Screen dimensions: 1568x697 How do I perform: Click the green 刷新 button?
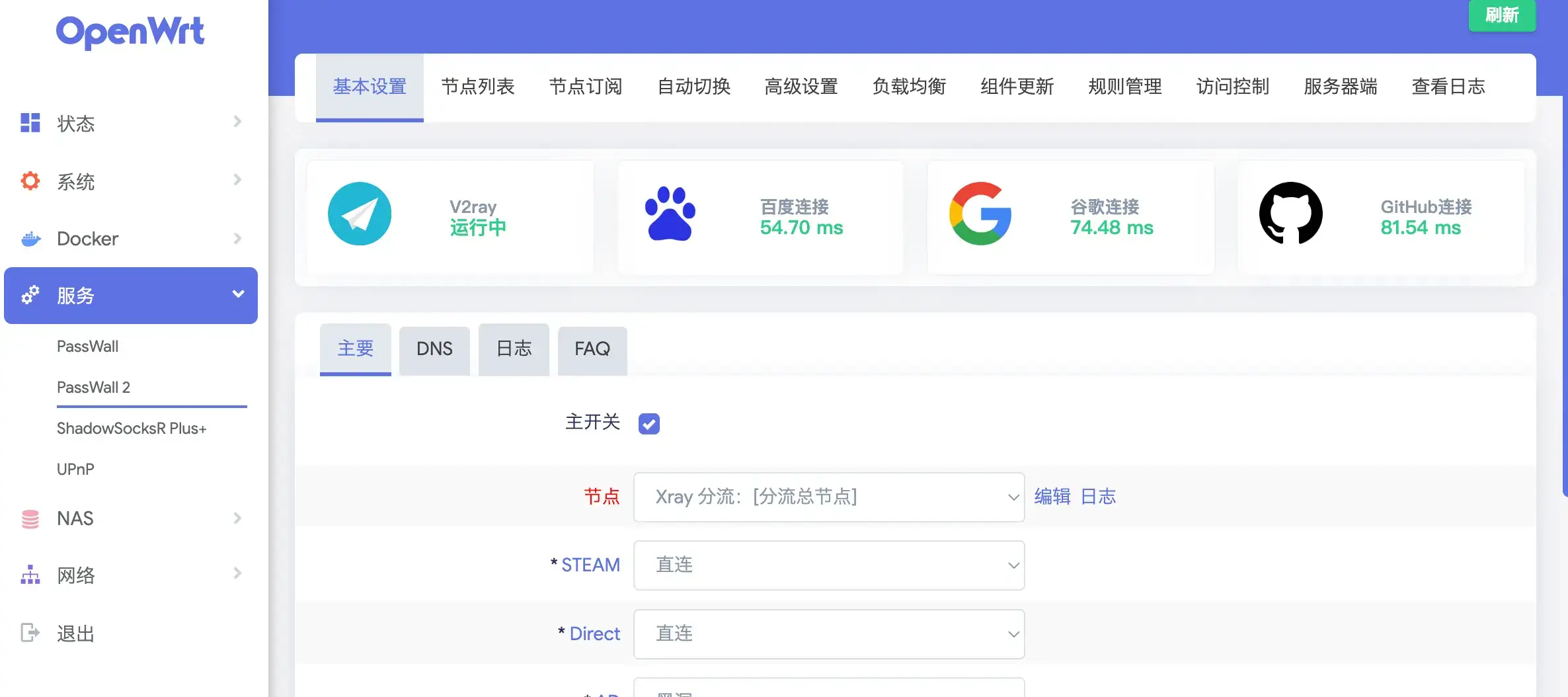pos(1502,15)
